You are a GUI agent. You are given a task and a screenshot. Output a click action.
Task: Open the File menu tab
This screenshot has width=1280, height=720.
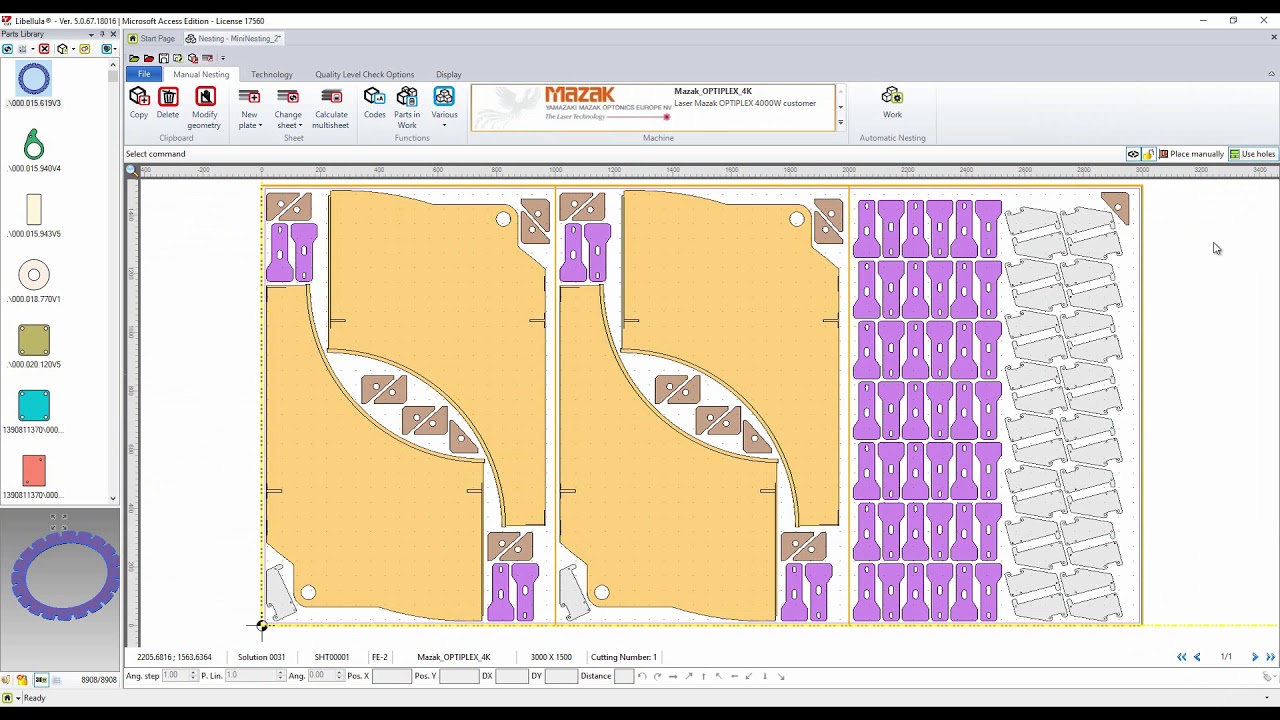(144, 74)
